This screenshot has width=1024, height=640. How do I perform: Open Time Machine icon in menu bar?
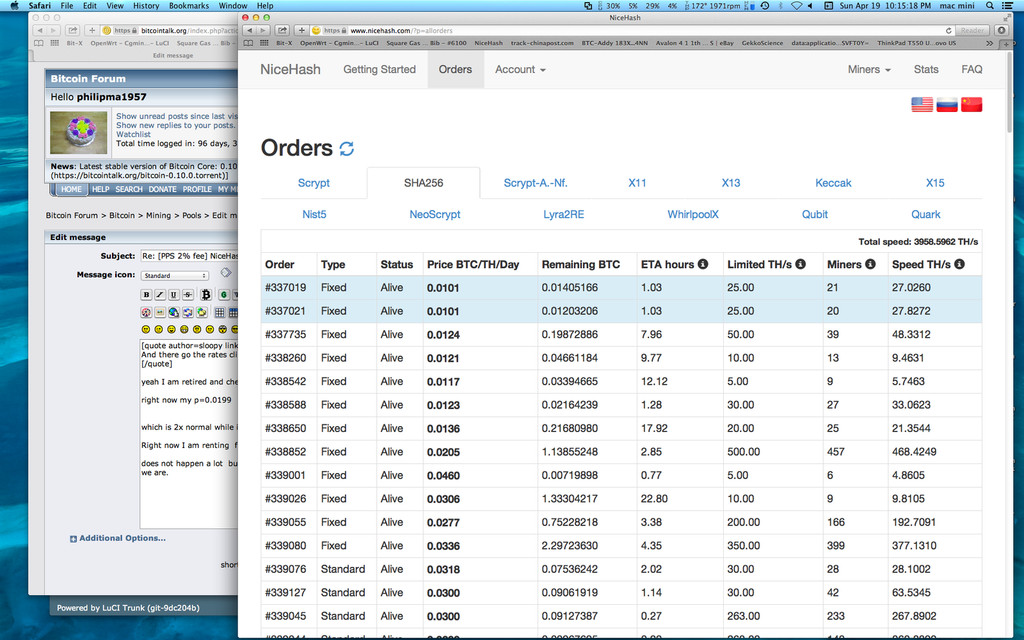click(x=764, y=6)
